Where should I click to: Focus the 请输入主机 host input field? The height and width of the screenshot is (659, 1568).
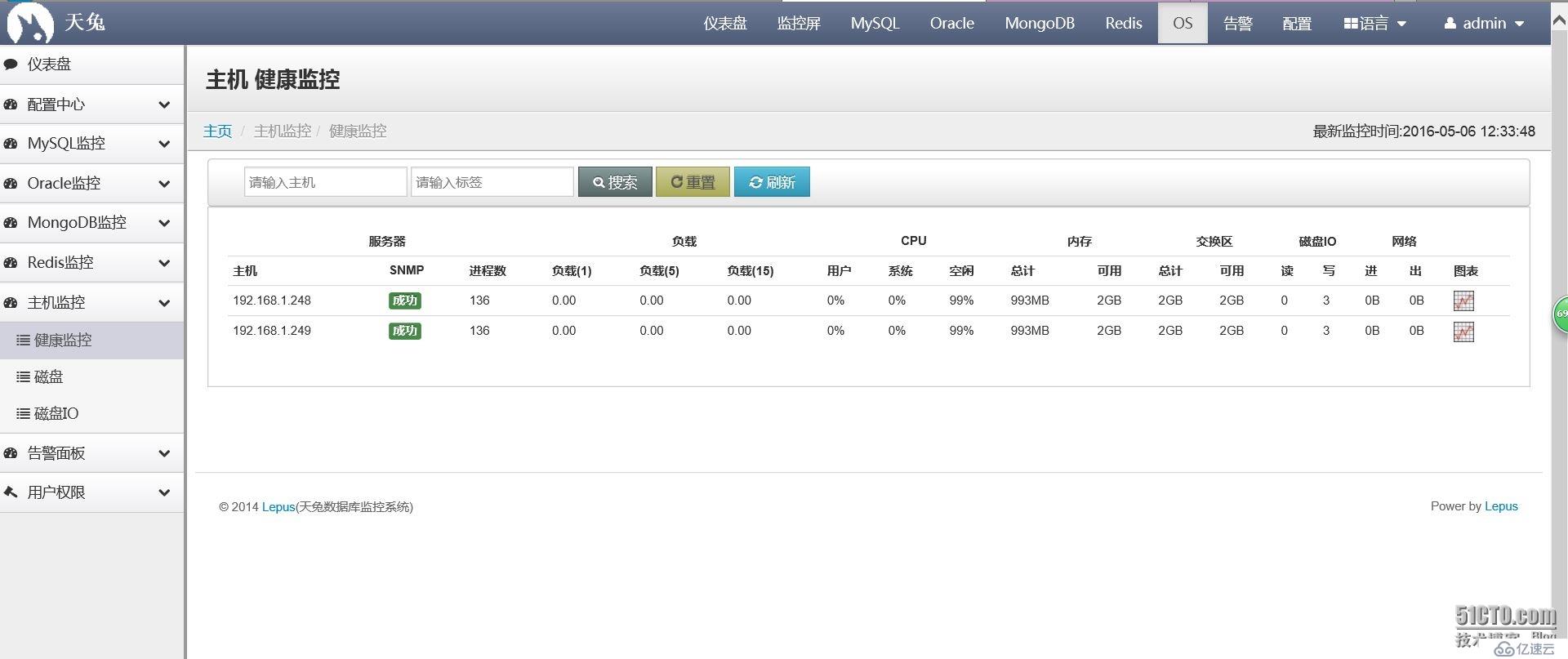click(325, 182)
